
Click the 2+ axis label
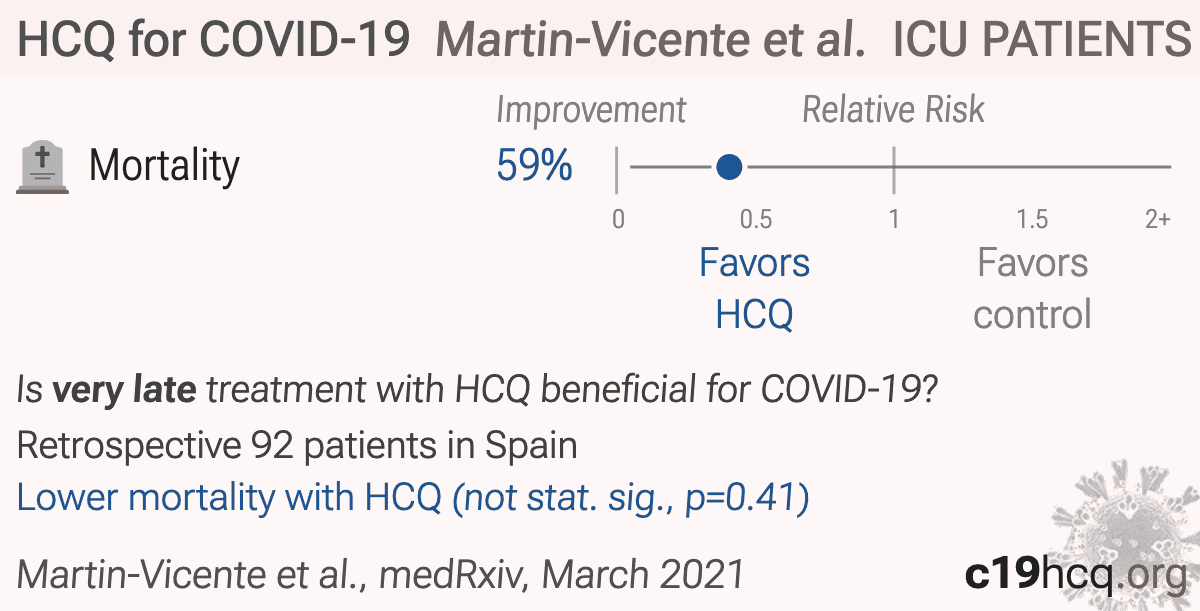(1158, 219)
